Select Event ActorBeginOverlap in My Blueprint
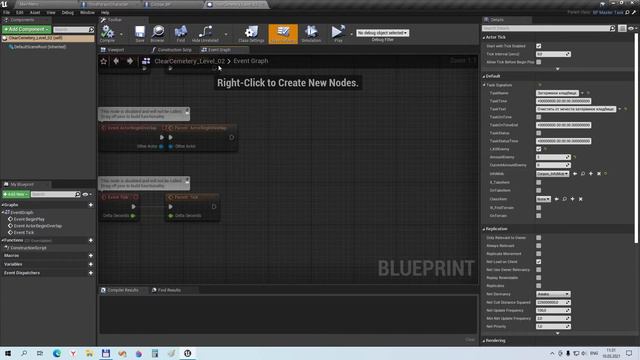 pos(38,226)
